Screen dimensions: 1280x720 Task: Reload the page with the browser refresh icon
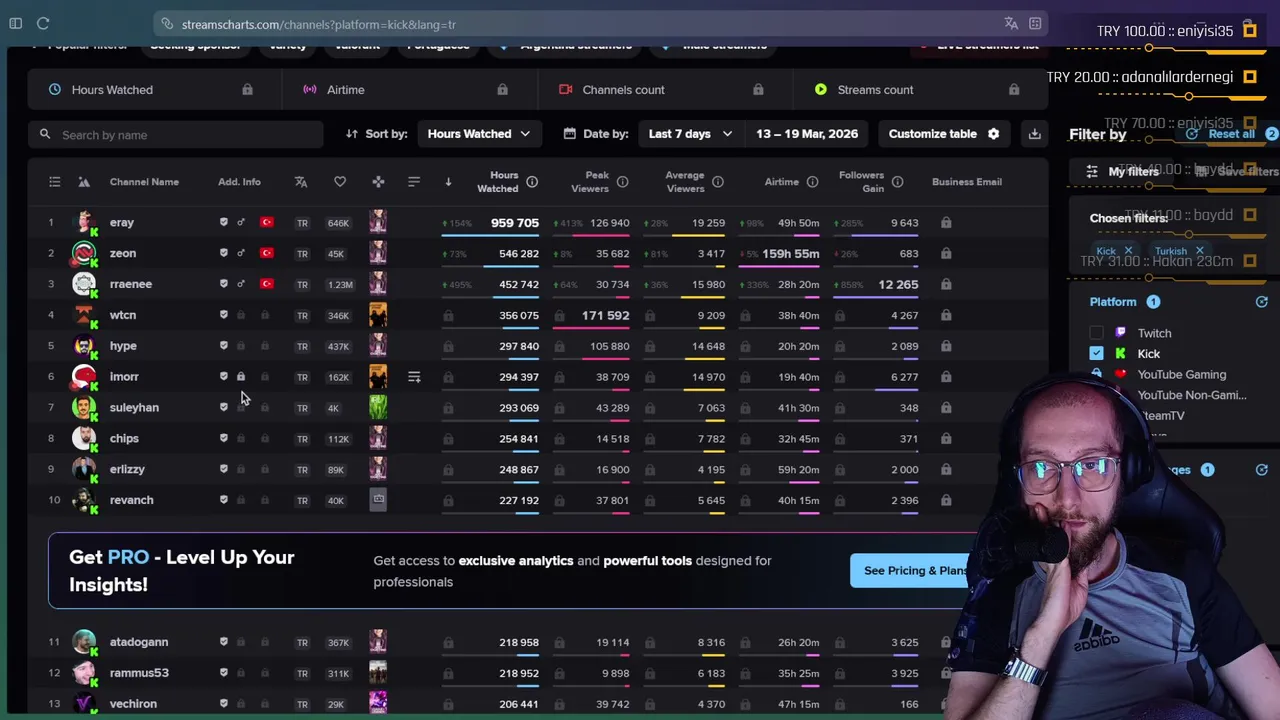click(x=43, y=23)
